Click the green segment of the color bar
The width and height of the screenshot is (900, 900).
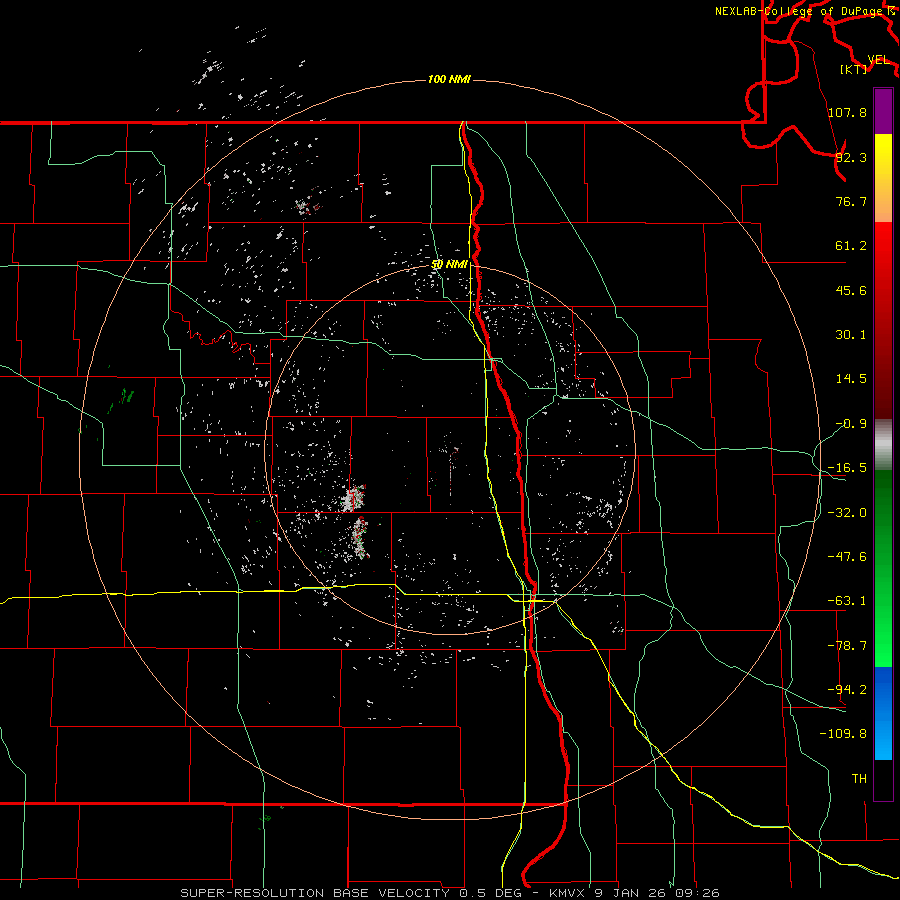[883, 568]
